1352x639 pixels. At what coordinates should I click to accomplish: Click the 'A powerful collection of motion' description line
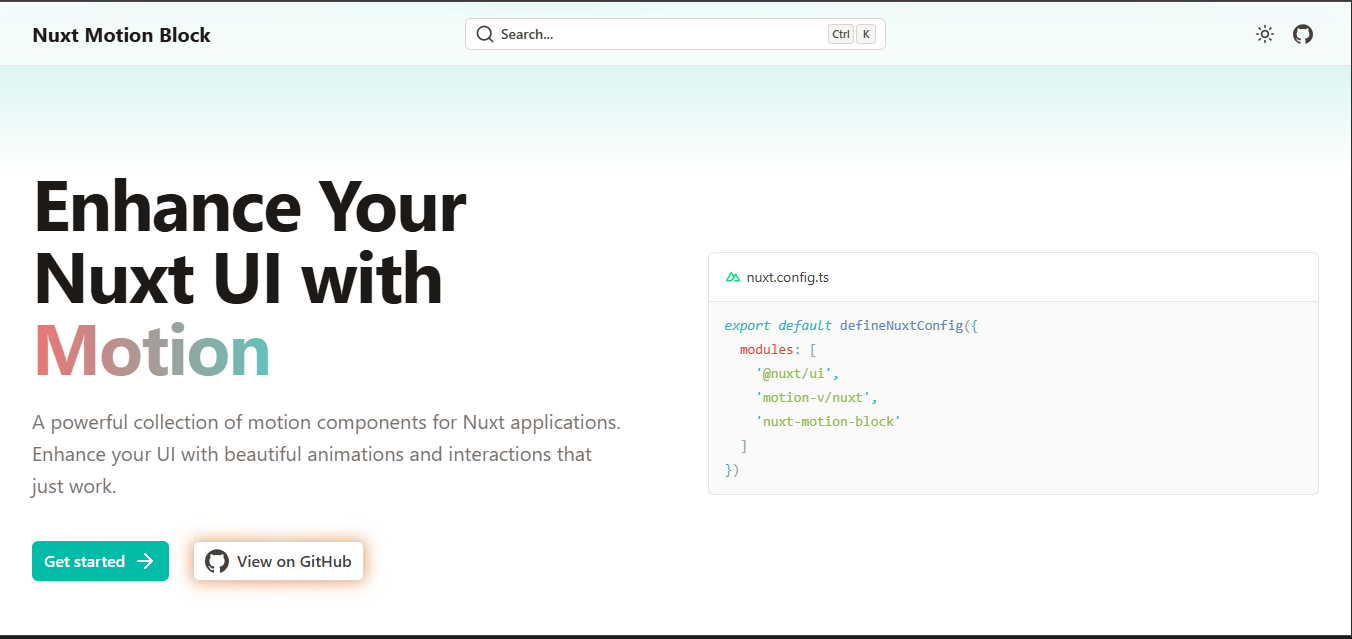coord(327,422)
